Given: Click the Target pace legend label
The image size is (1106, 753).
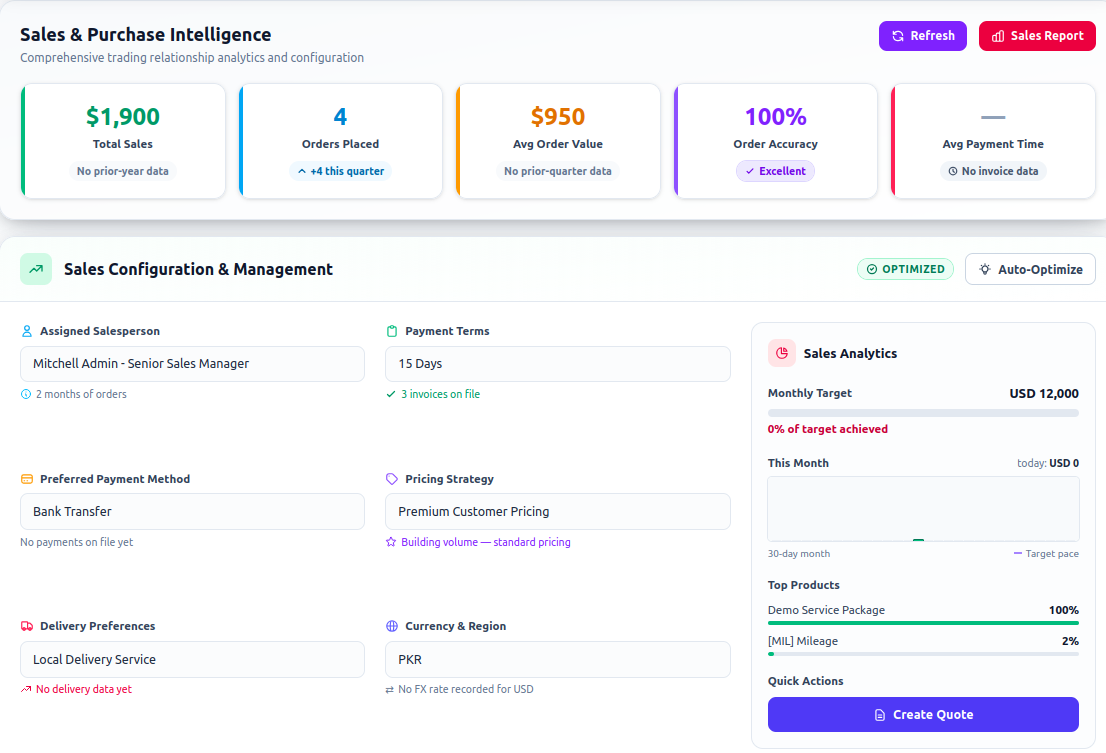Looking at the screenshot, I should coord(1052,554).
